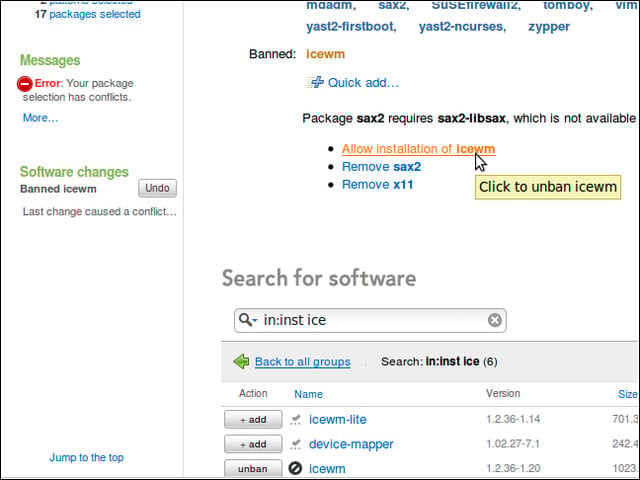Sort results by Name column

click(308, 394)
